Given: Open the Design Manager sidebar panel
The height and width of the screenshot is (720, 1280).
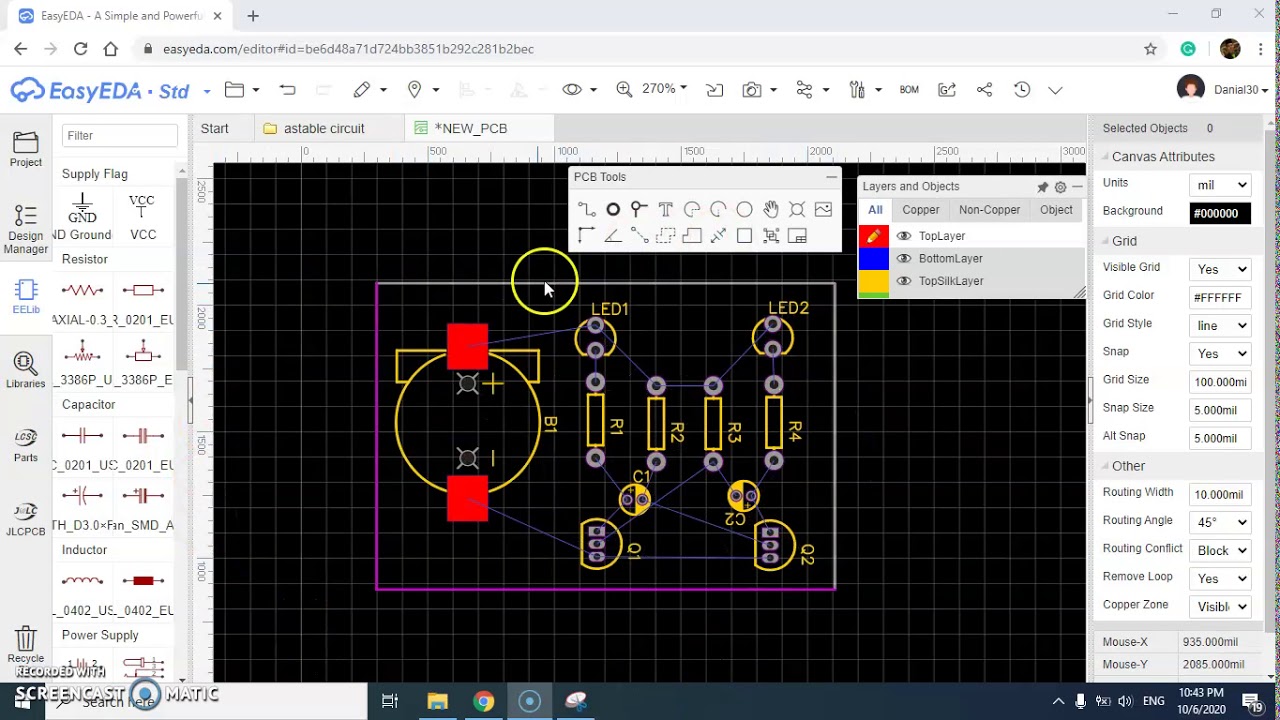Looking at the screenshot, I should [x=26, y=229].
